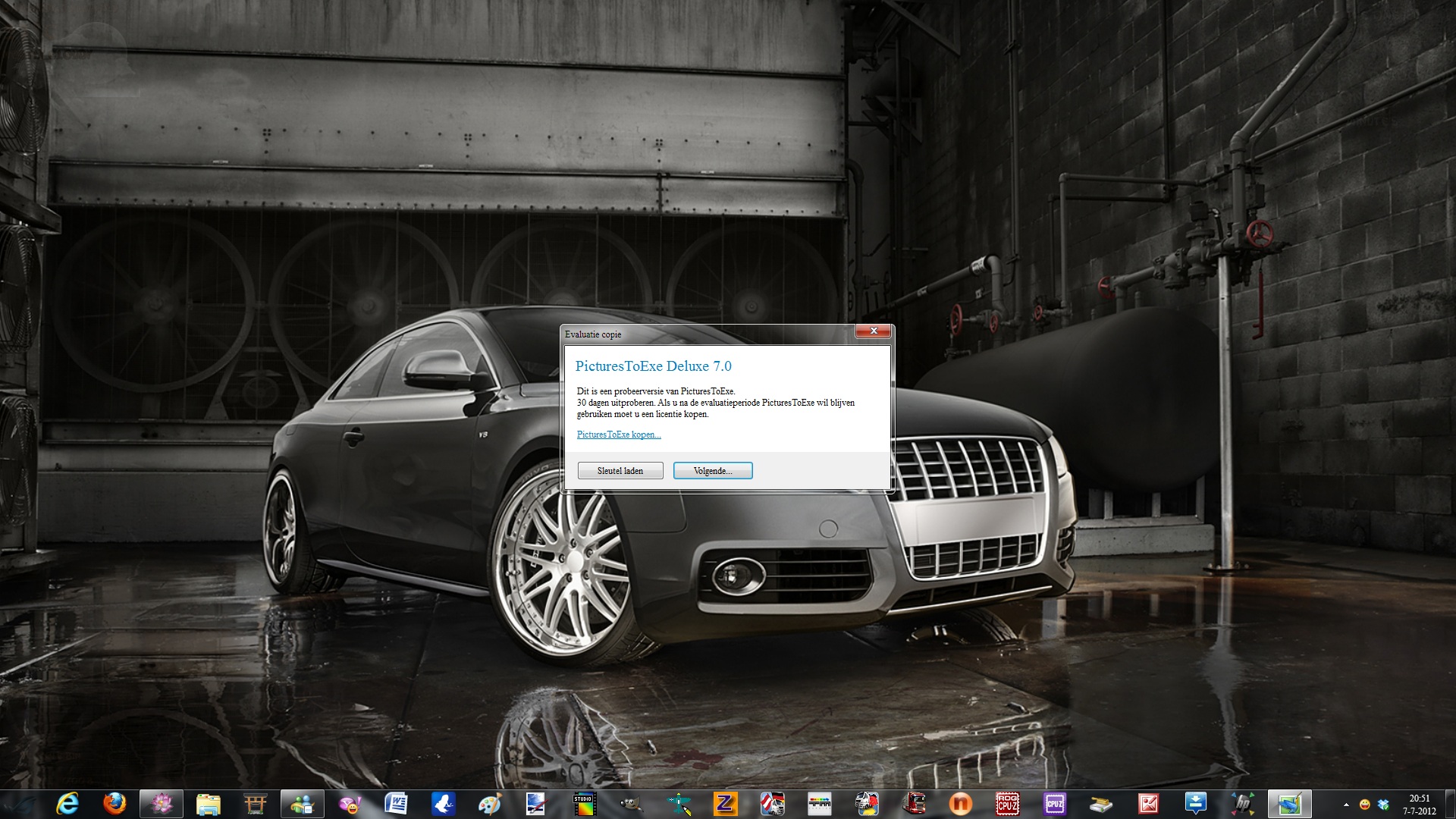Open the PicturesToExe kopen... link
This screenshot has width=1456, height=819.
coord(618,435)
